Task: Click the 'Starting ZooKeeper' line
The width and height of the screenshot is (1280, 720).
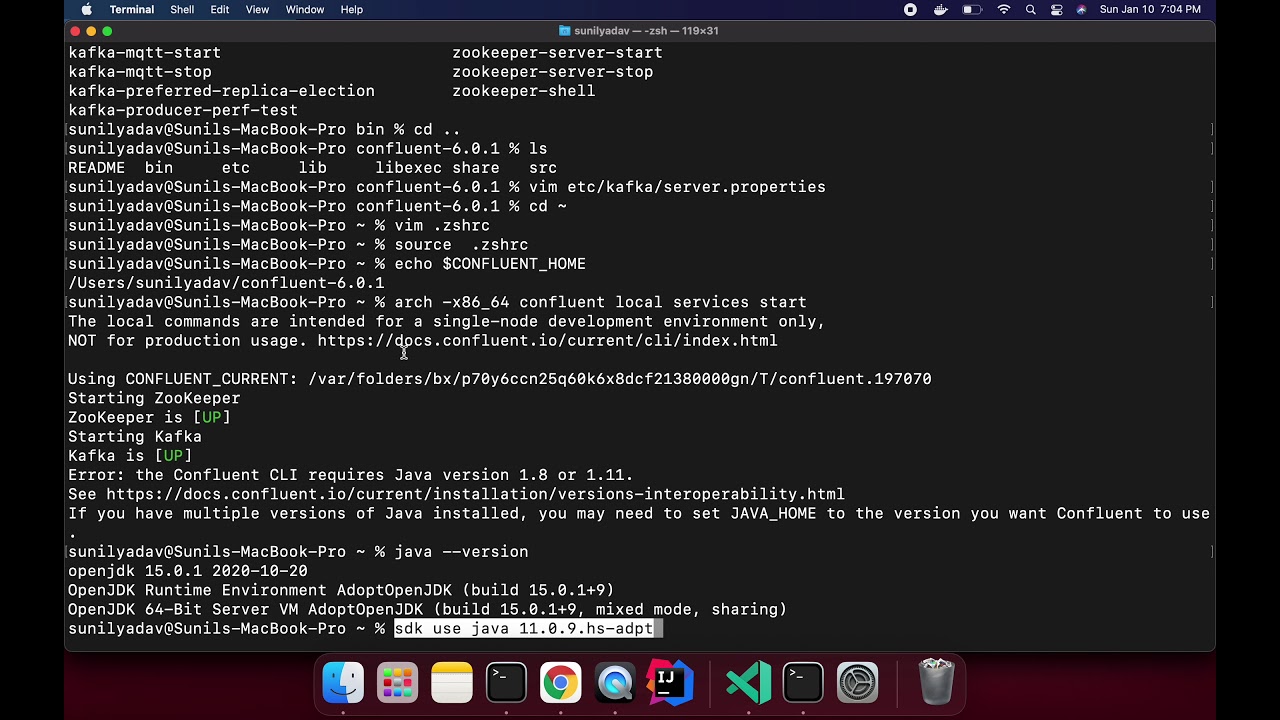Action: tap(154, 398)
